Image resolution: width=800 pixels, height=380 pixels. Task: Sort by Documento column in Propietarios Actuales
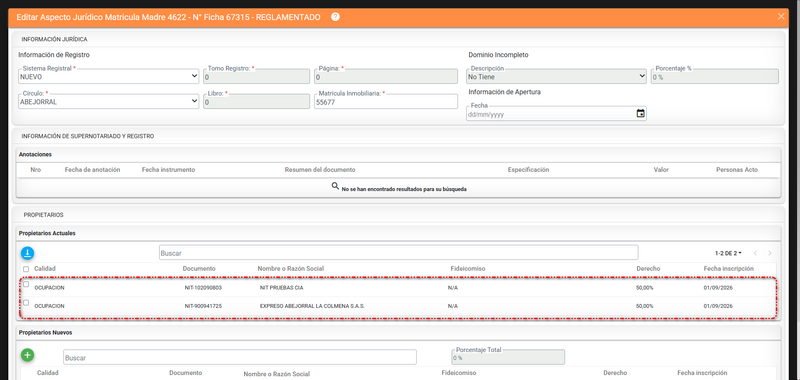pyautogui.click(x=199, y=269)
